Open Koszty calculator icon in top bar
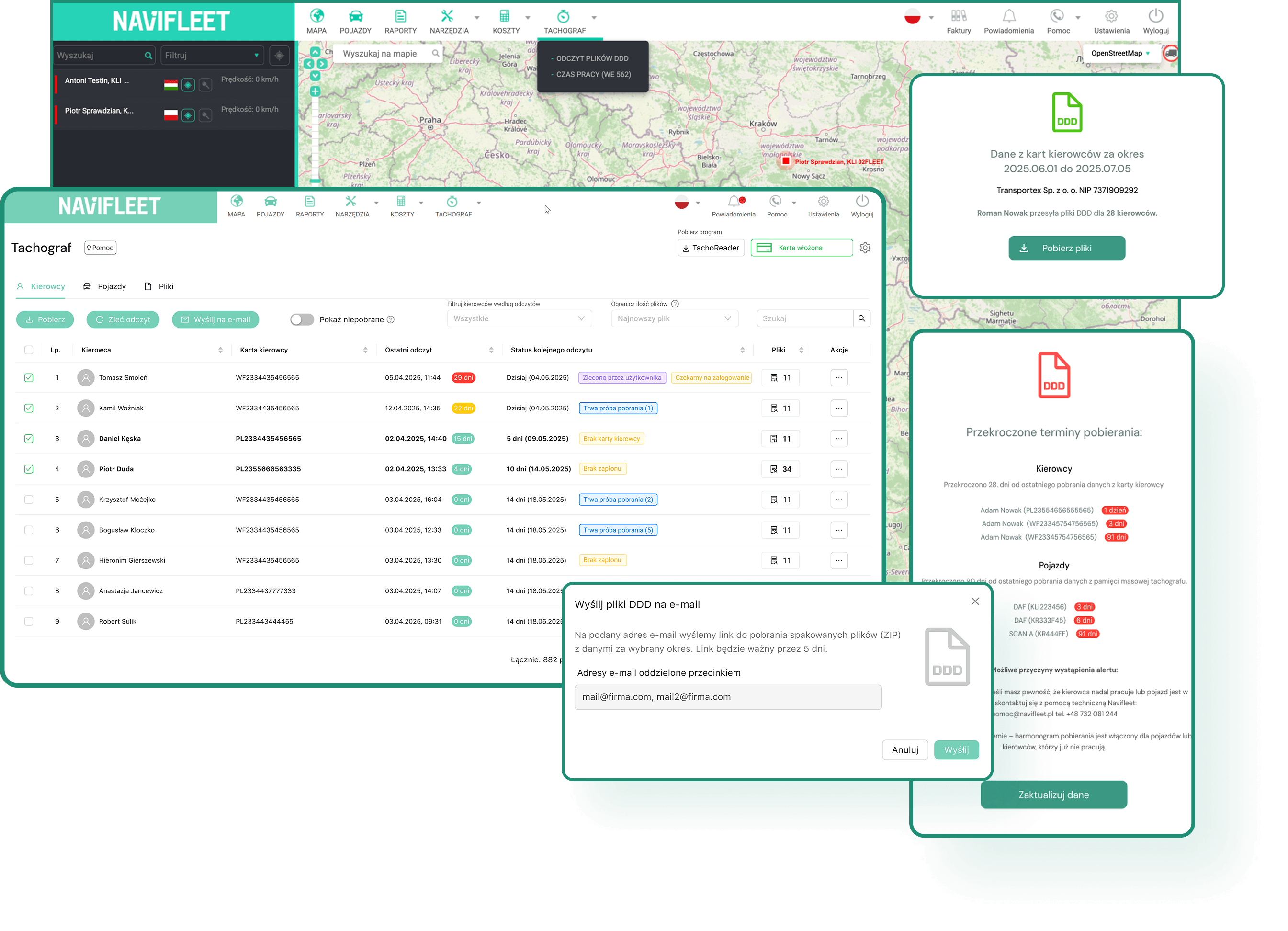Screen dimensions: 1288x931 504,16
